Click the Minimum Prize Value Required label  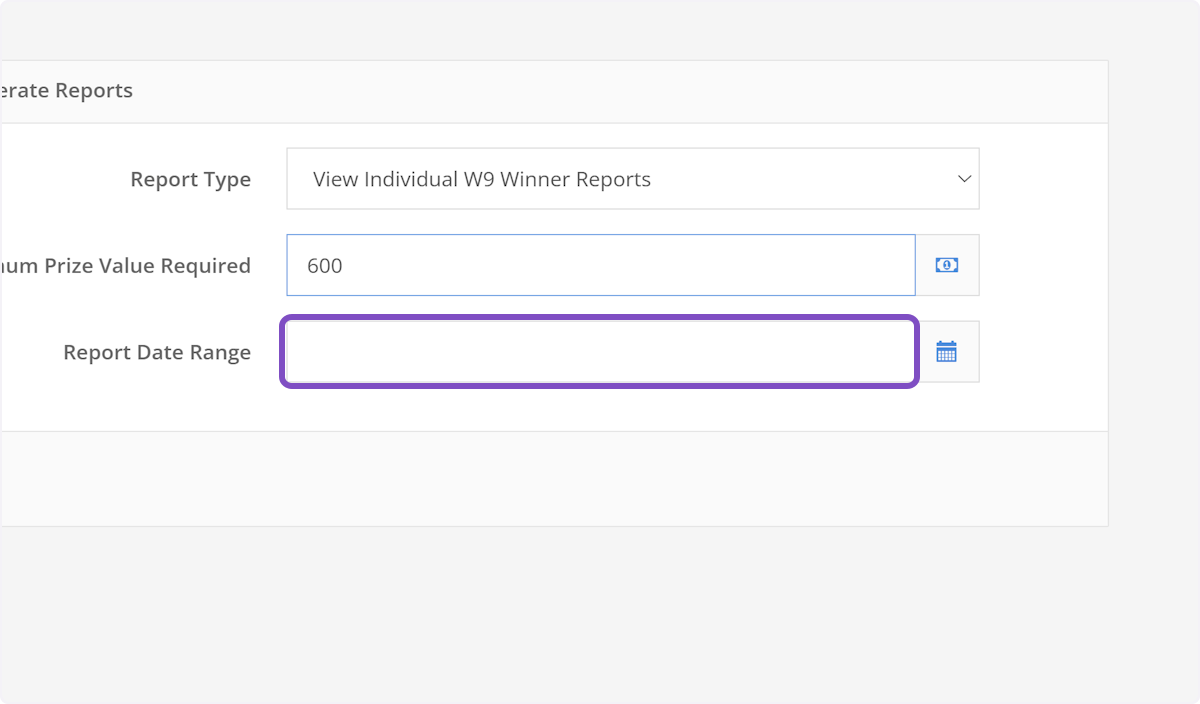coord(125,266)
